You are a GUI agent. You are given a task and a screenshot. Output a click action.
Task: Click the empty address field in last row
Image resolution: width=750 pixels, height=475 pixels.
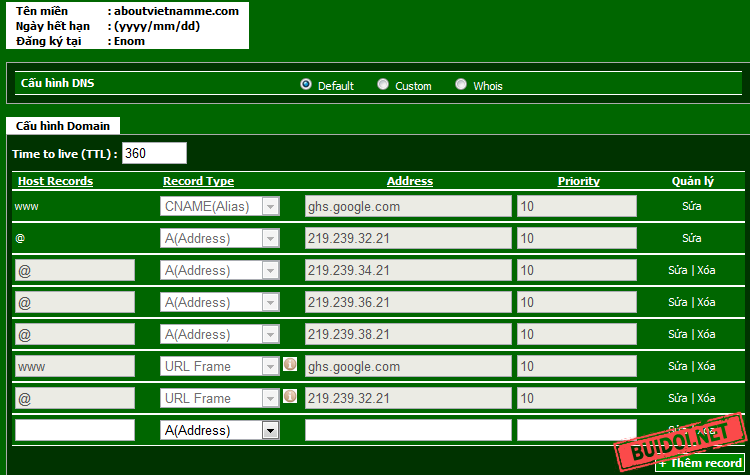click(408, 430)
